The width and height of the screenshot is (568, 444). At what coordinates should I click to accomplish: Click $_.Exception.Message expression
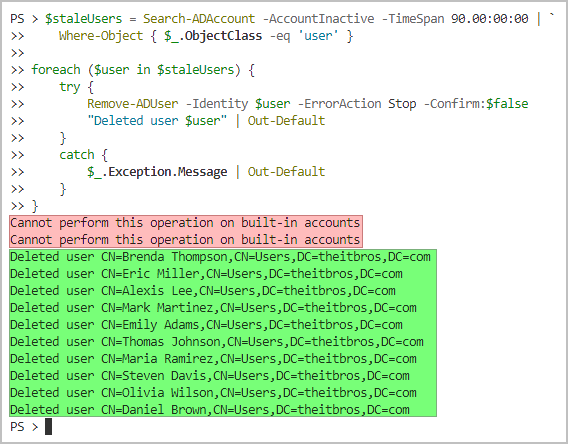tap(157, 172)
